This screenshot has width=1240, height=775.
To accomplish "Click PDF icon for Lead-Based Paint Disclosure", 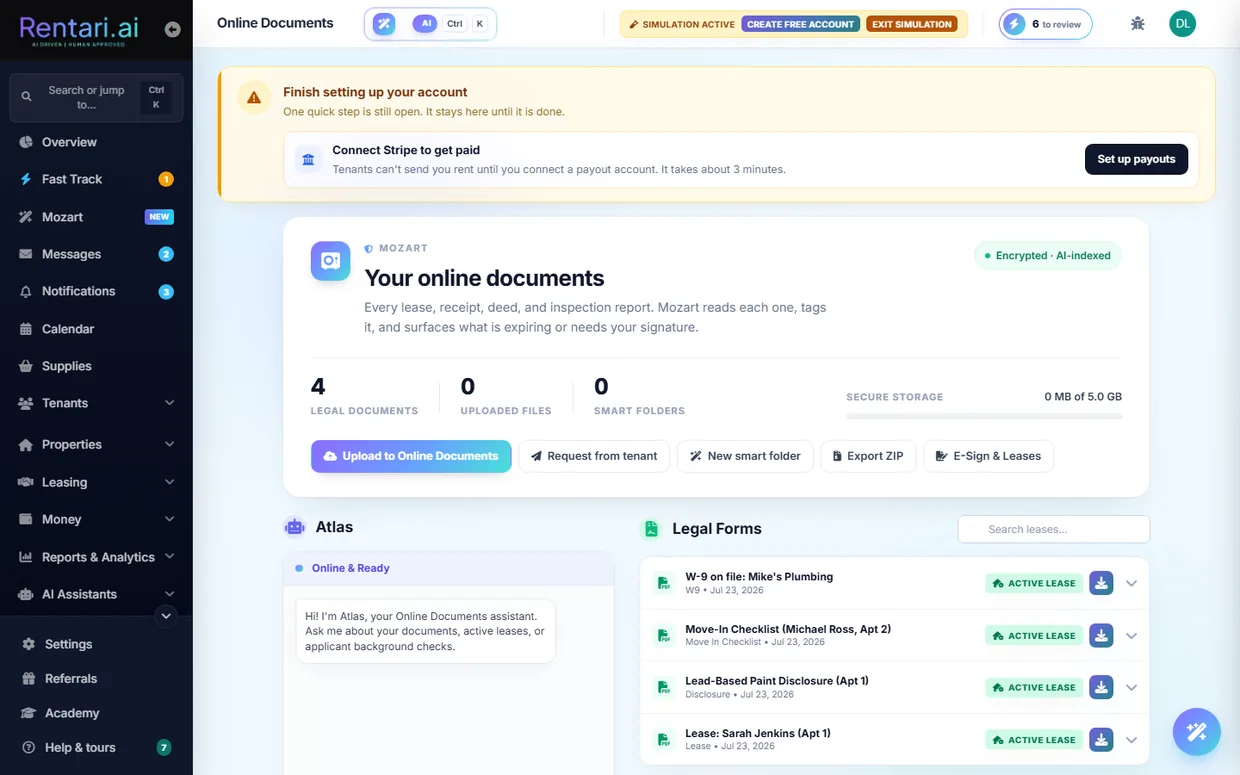I will point(662,687).
